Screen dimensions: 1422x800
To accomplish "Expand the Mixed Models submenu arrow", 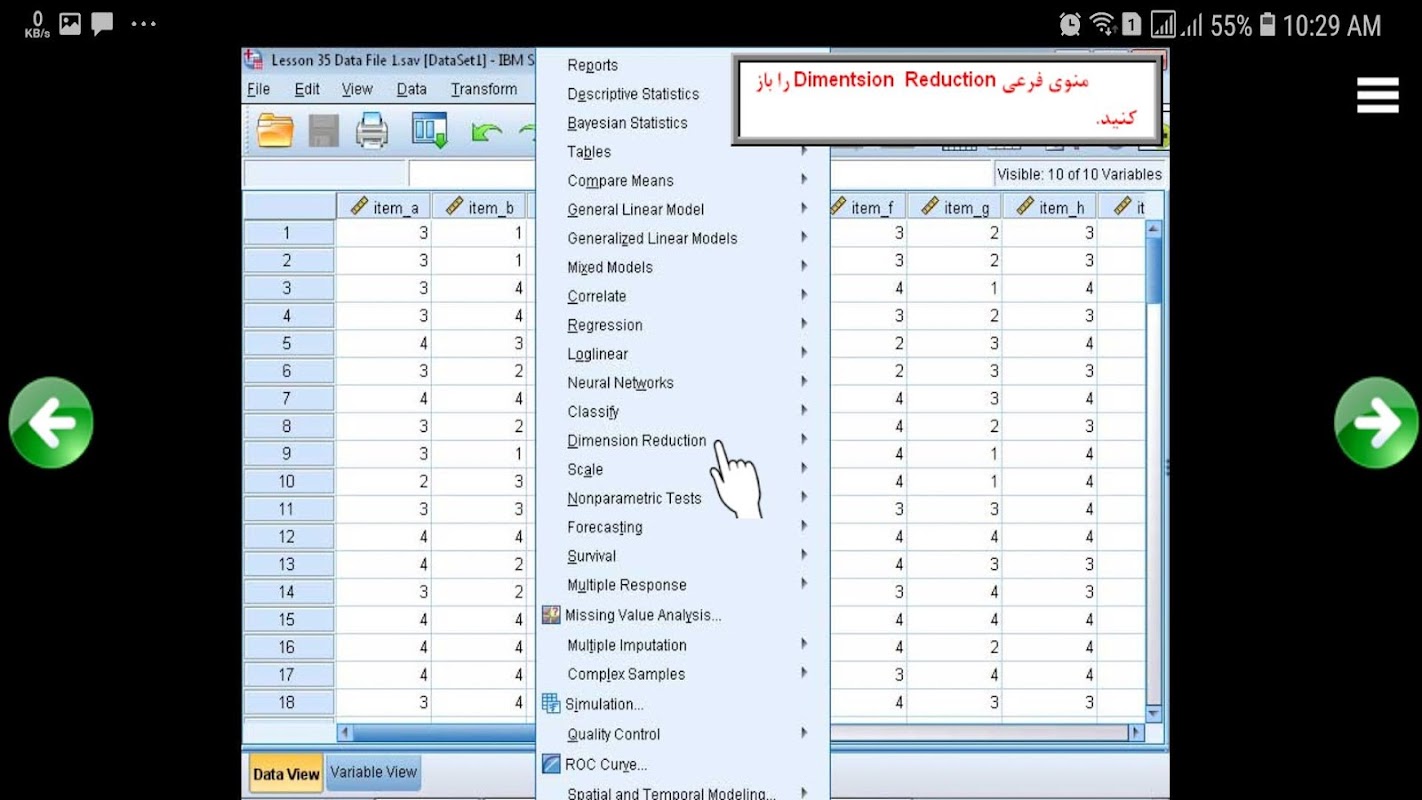I will coord(804,267).
